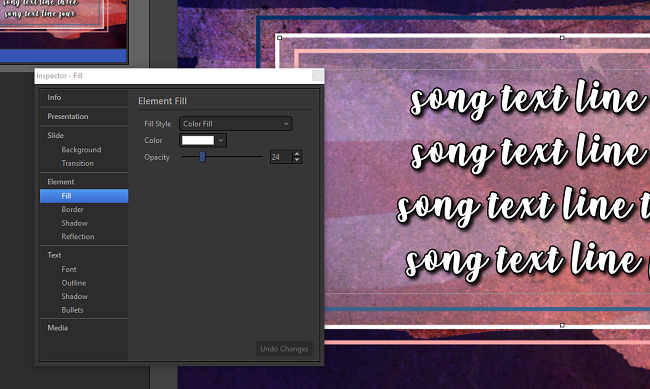Open the Info section in Inspector
650x389 pixels.
click(84, 97)
